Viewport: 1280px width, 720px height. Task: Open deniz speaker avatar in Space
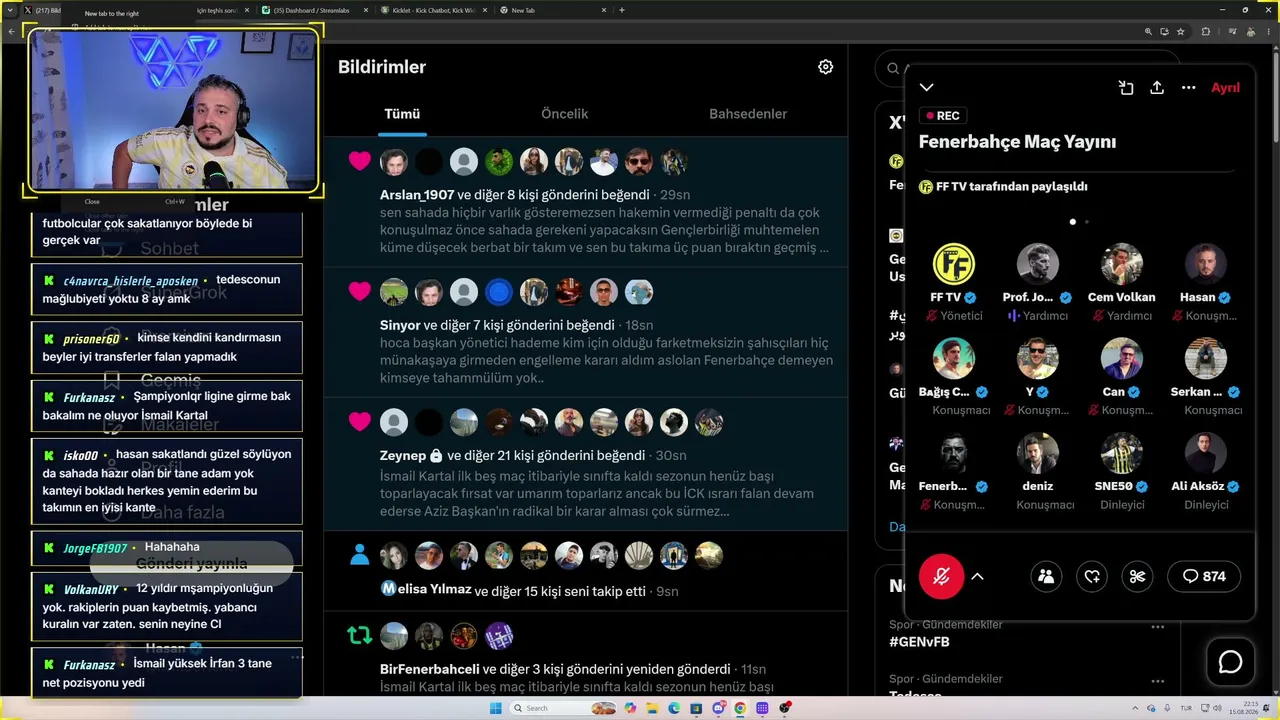click(1038, 454)
